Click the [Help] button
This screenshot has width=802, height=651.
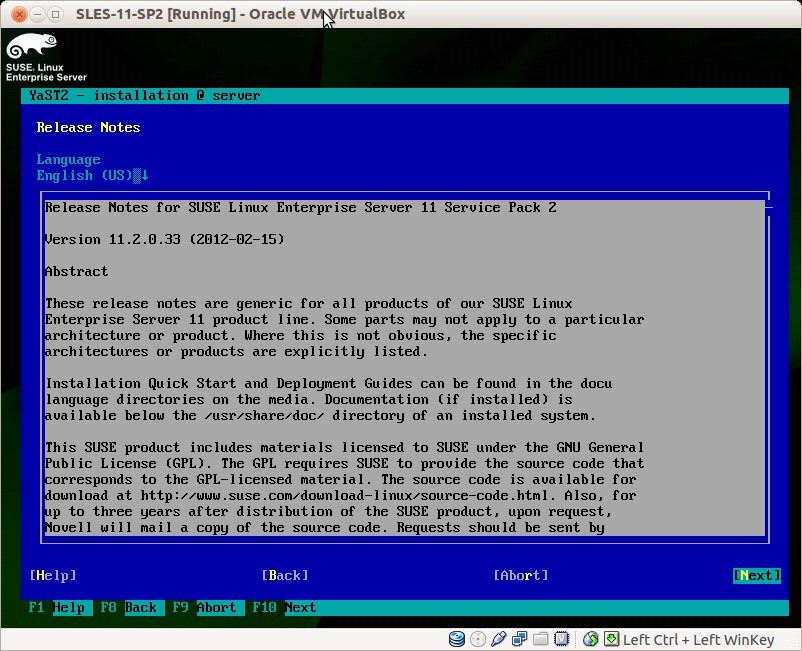click(53, 575)
